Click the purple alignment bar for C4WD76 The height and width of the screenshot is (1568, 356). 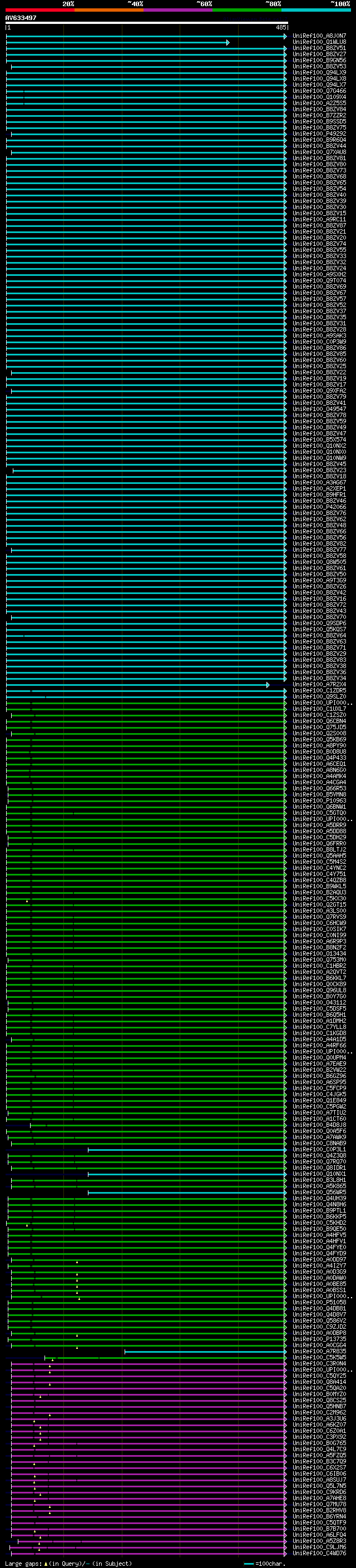(149, 1554)
